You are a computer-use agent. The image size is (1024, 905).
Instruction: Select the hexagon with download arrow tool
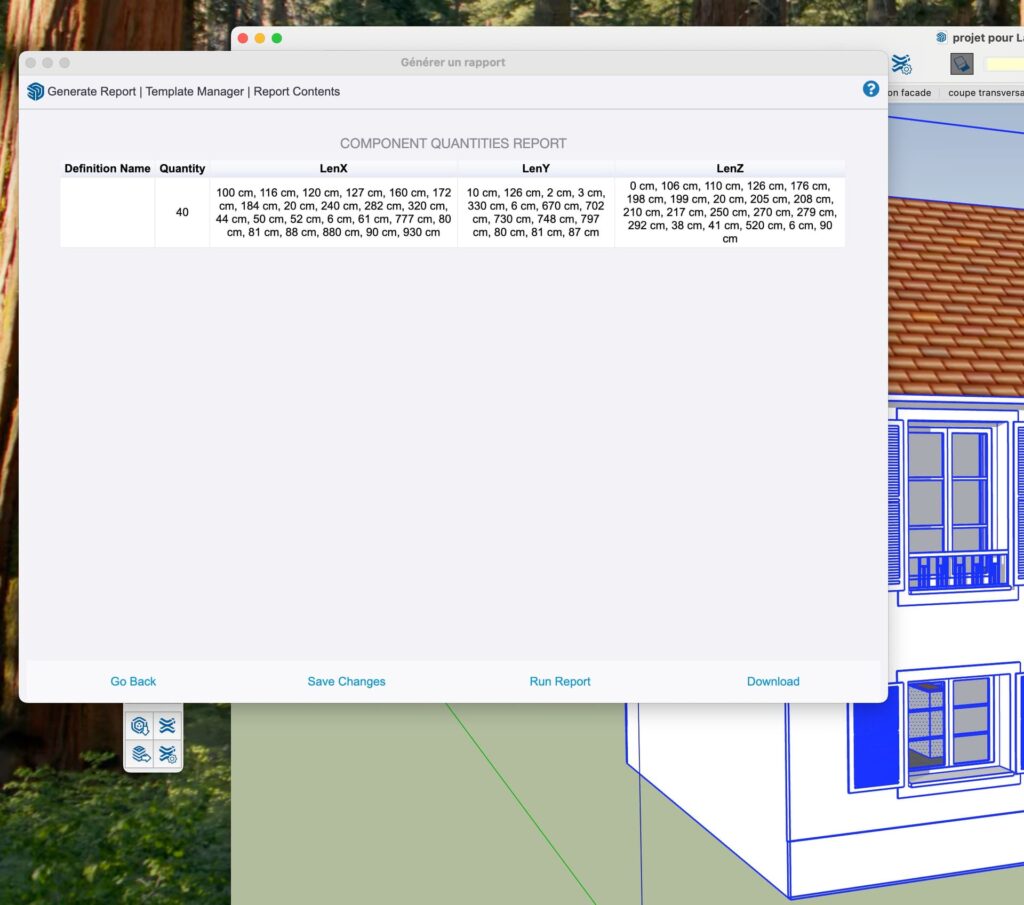click(x=140, y=725)
